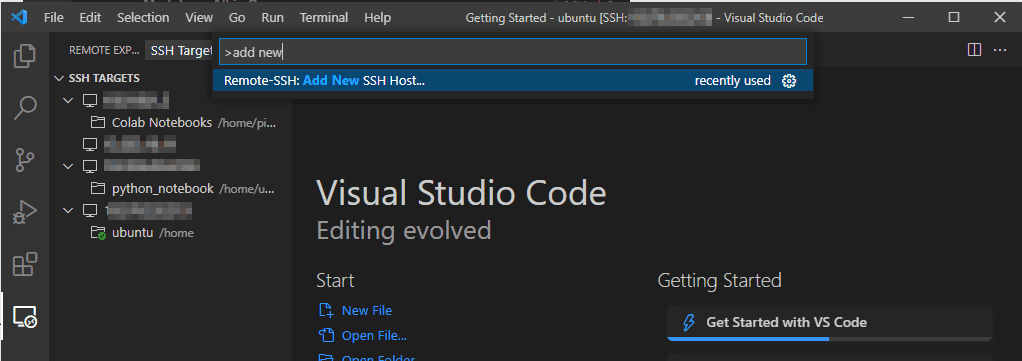The width and height of the screenshot is (1022, 361).
Task: Click the split editor layout icon
Action: click(974, 50)
